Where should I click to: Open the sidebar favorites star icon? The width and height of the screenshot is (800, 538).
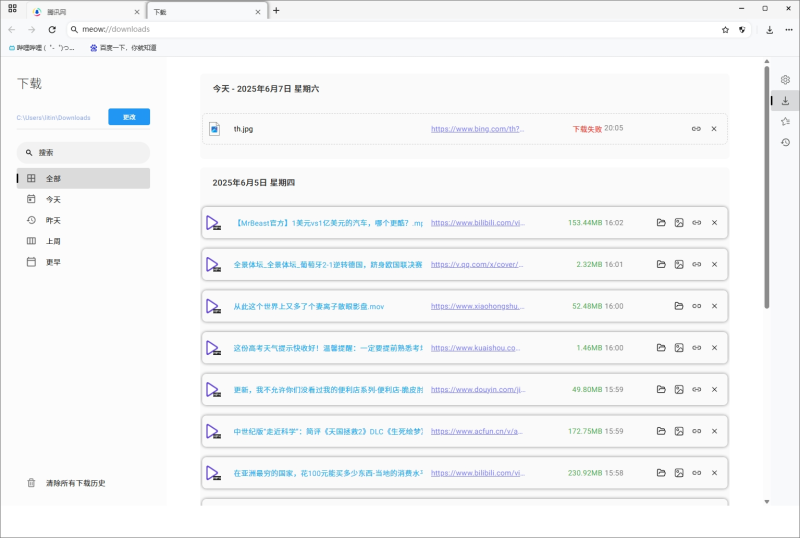click(785, 121)
